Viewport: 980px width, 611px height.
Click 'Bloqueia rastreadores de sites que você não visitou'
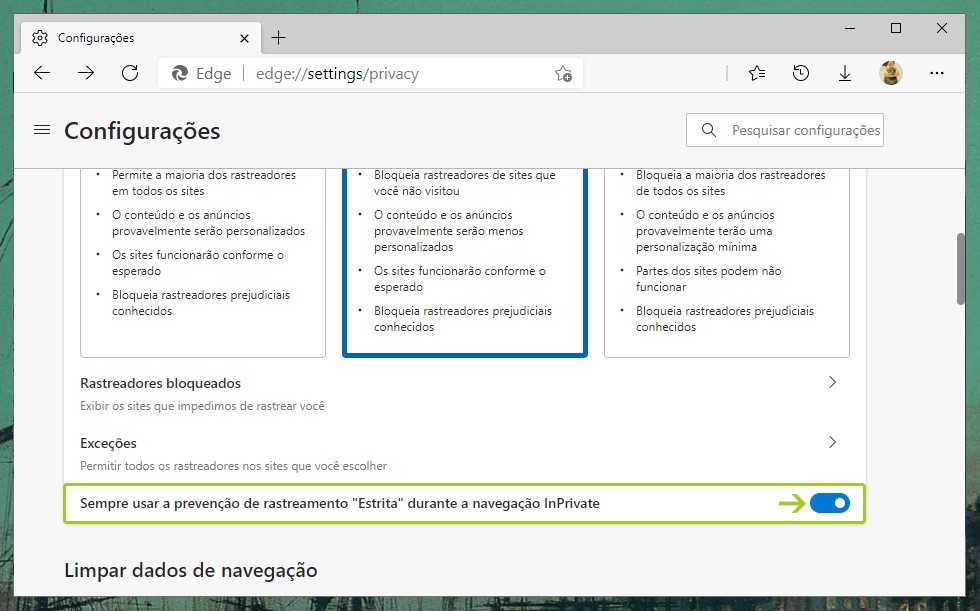tap(464, 183)
